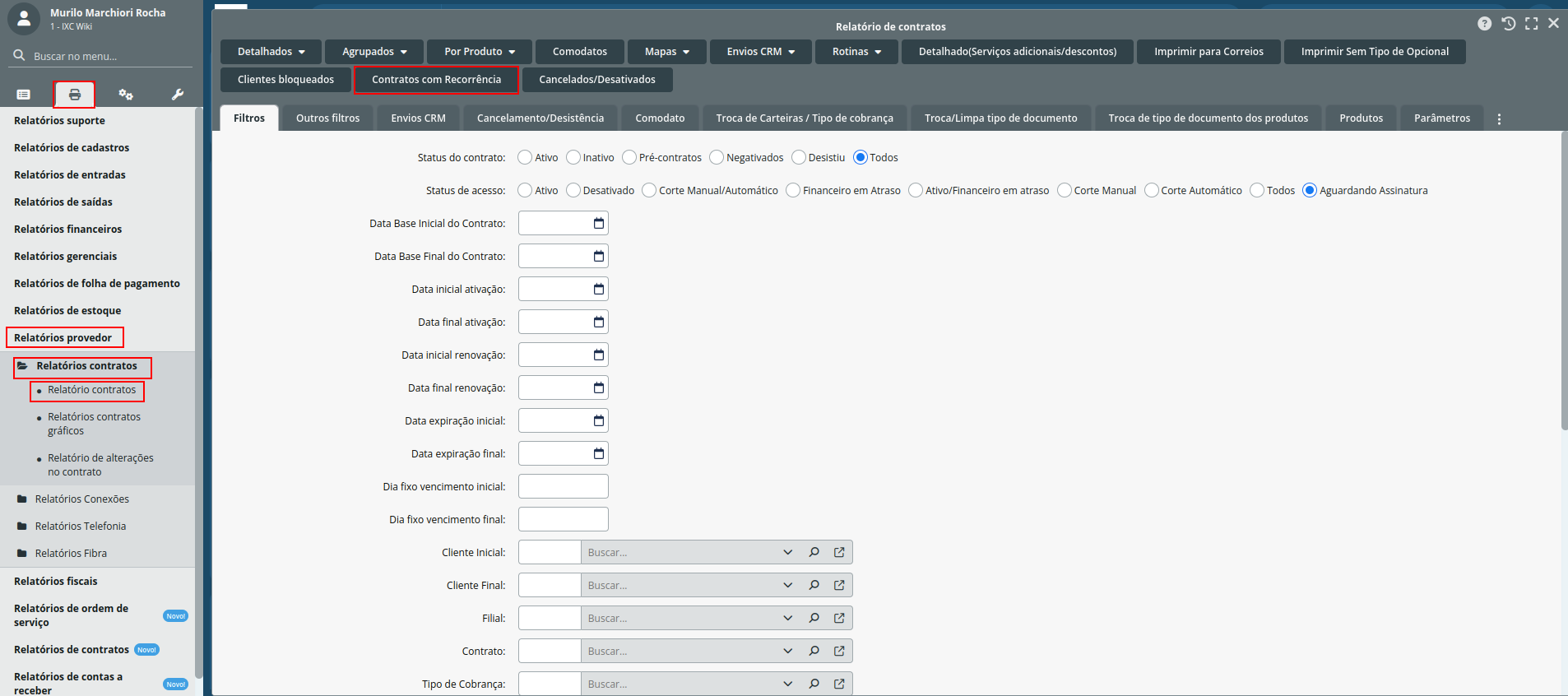The image size is (1568, 696).
Task: Open the print reports menu icon
Action: point(74,95)
